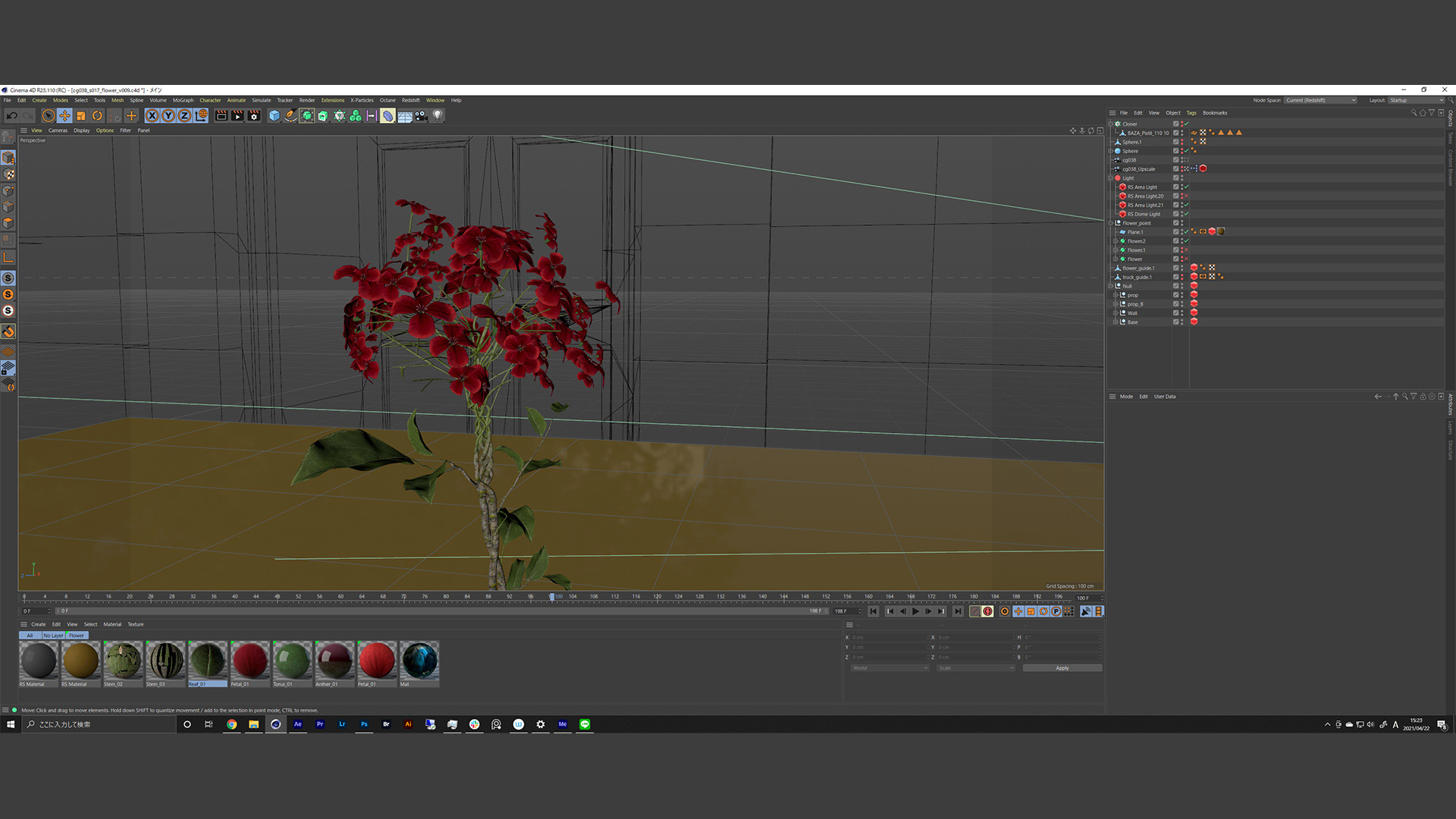Click the Render to Picture Viewer icon
1456x819 pixels.
click(x=237, y=116)
